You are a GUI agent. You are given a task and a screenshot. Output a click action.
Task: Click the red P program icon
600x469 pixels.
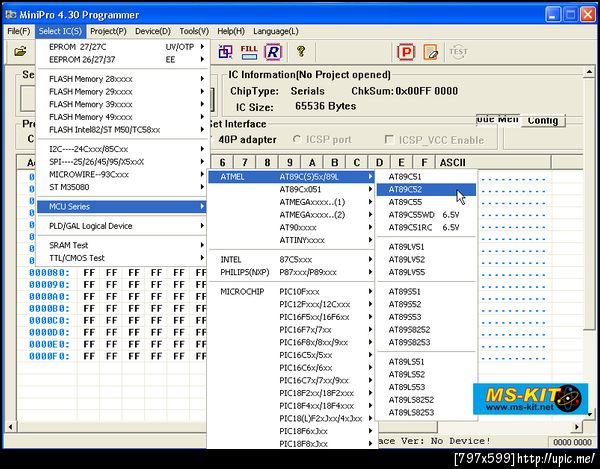pos(406,52)
